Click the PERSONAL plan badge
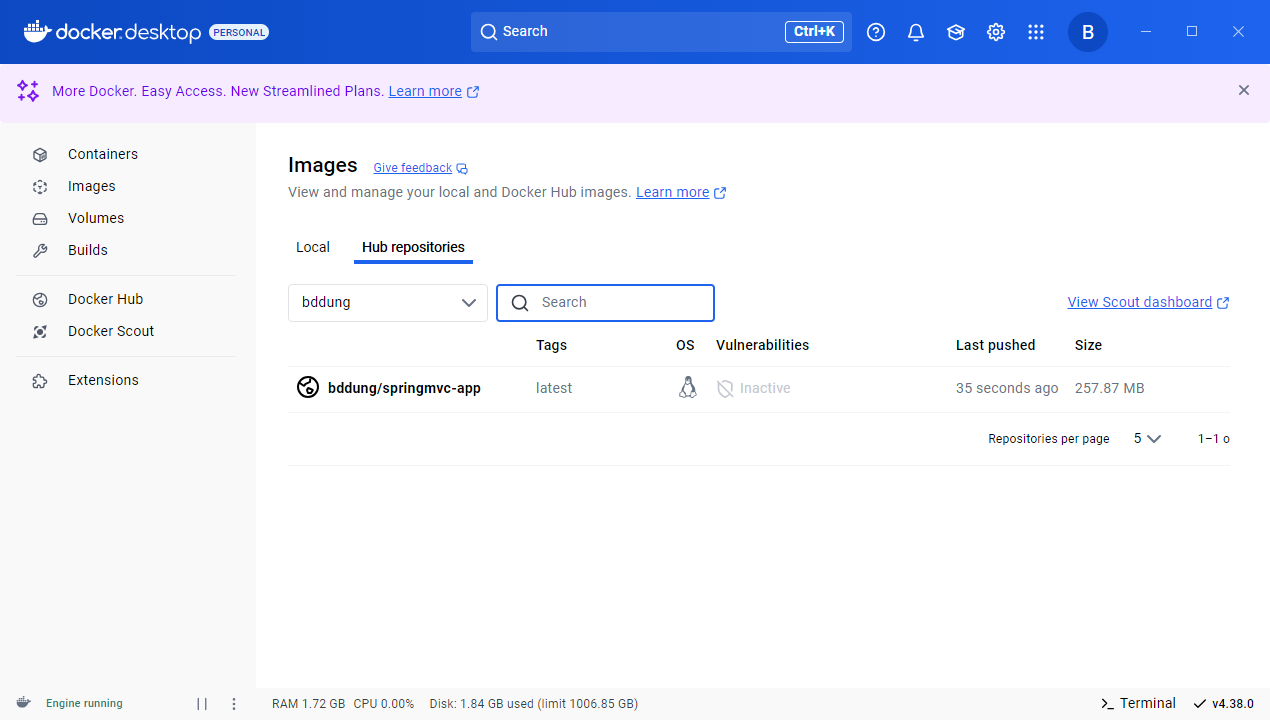The width and height of the screenshot is (1270, 720). pos(239,32)
